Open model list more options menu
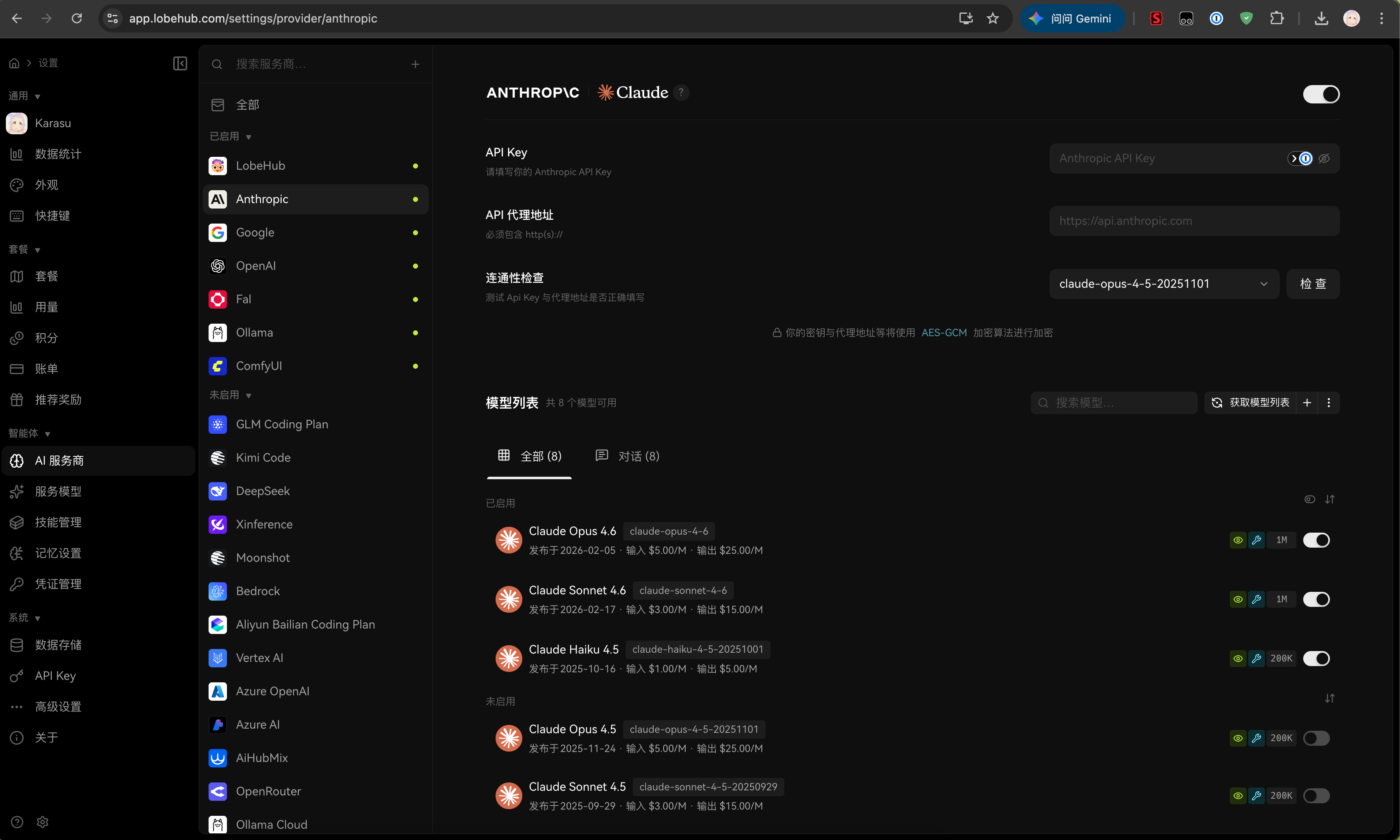Viewport: 1400px width, 840px height. (x=1329, y=403)
